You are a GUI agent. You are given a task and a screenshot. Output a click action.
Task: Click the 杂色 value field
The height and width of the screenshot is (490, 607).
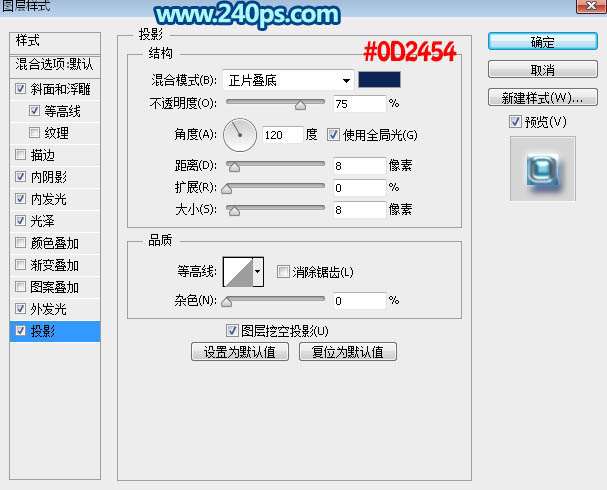359,301
